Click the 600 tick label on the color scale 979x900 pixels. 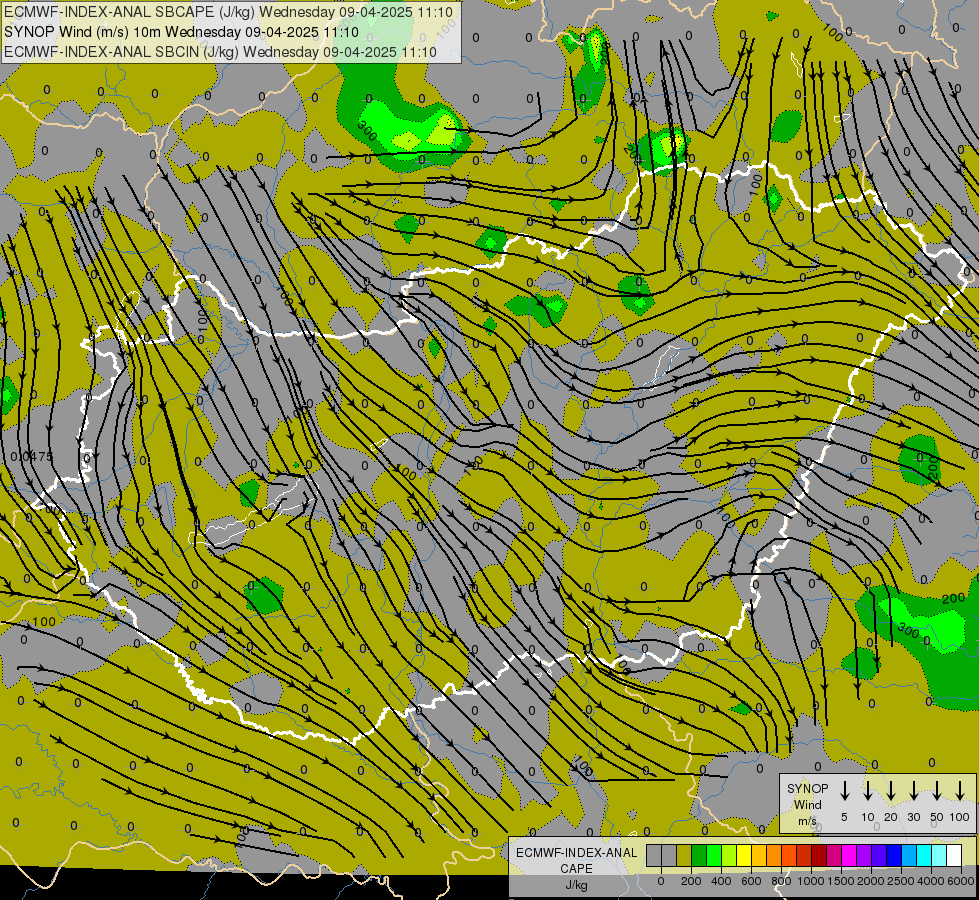751,881
